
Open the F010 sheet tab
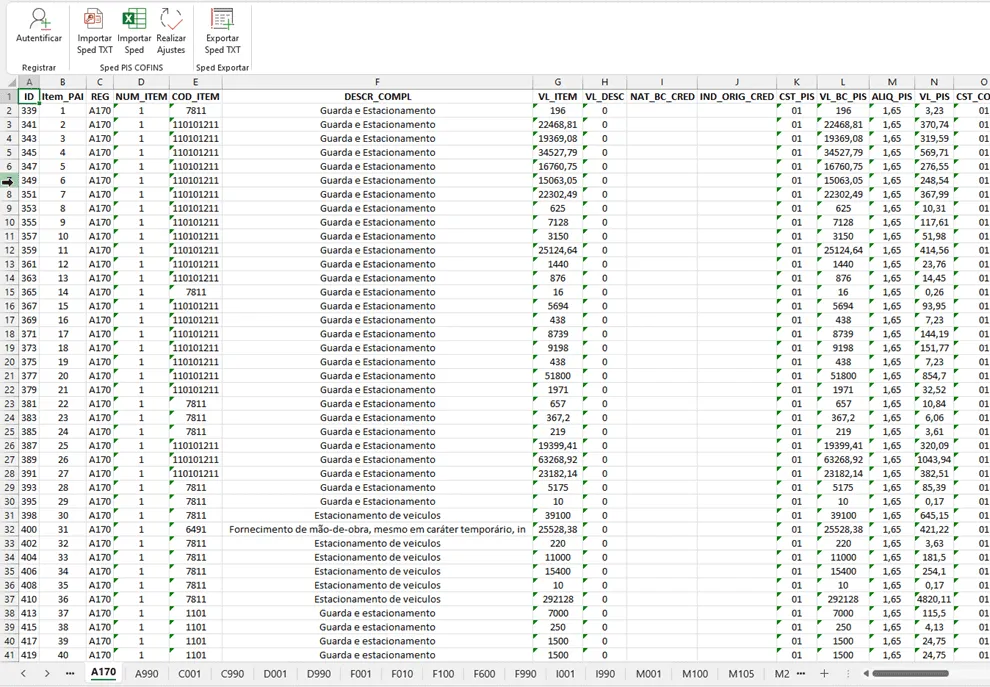click(402, 674)
